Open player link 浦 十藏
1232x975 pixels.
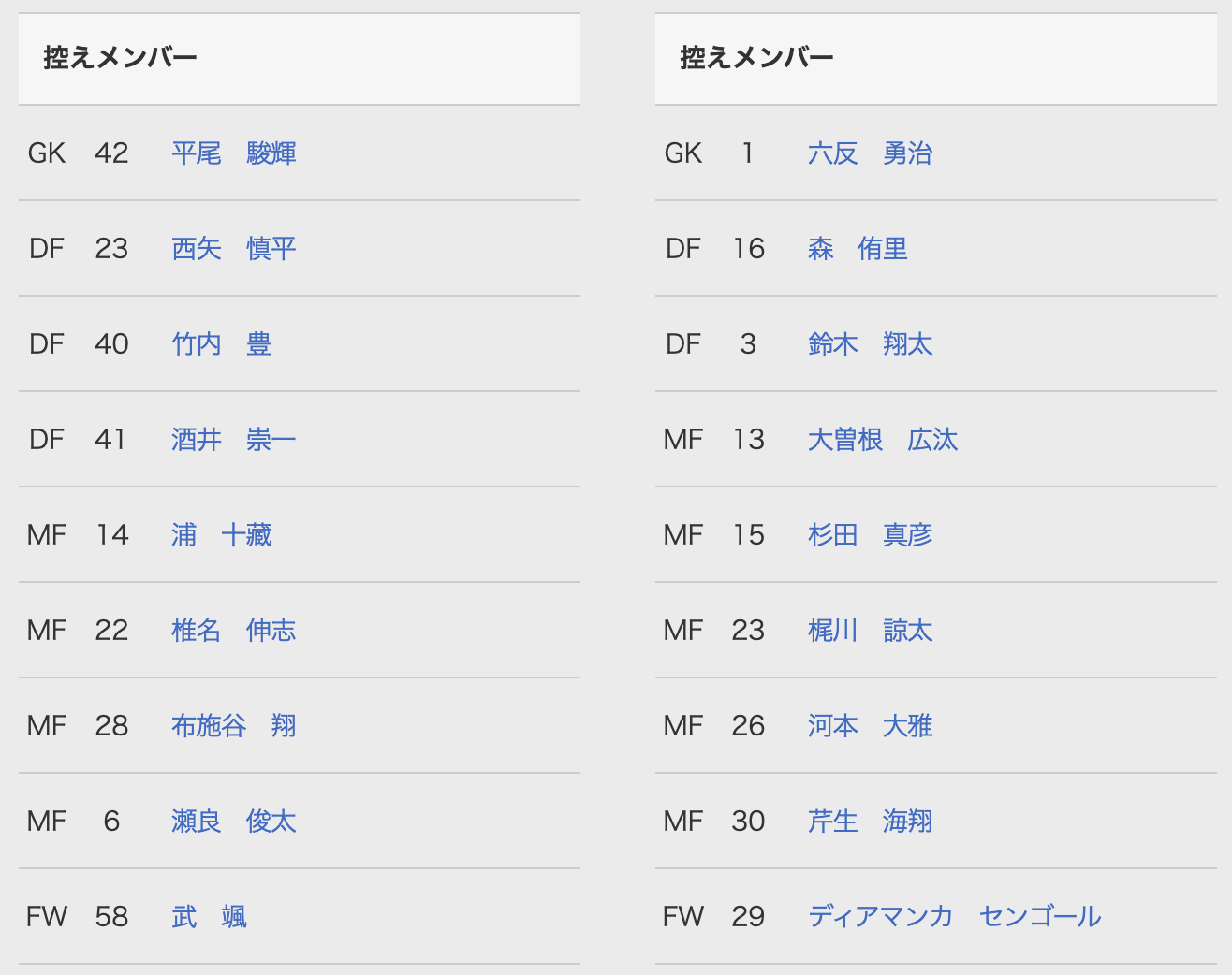[222, 535]
